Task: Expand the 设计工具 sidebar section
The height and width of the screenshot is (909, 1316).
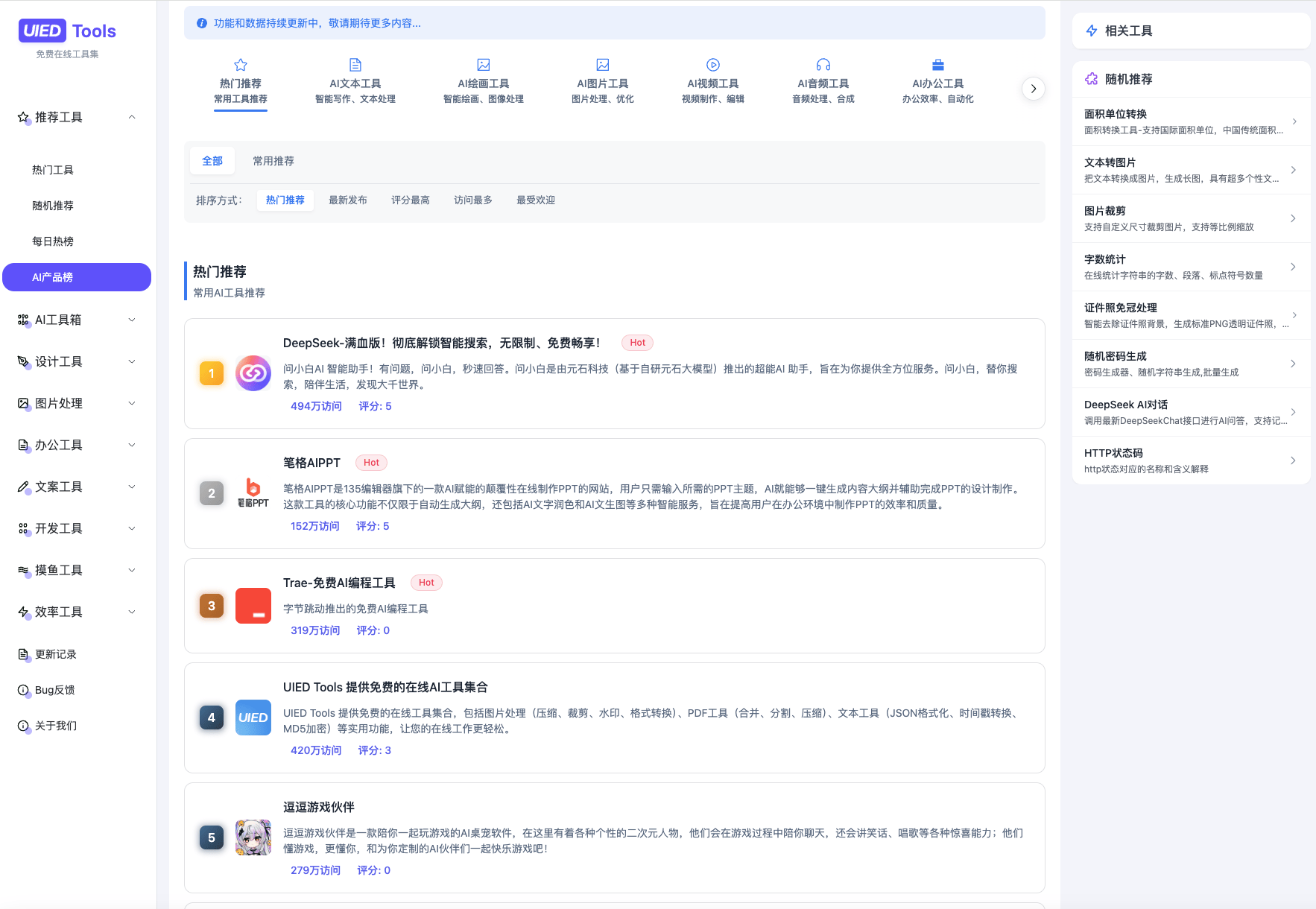Action: [x=132, y=361]
